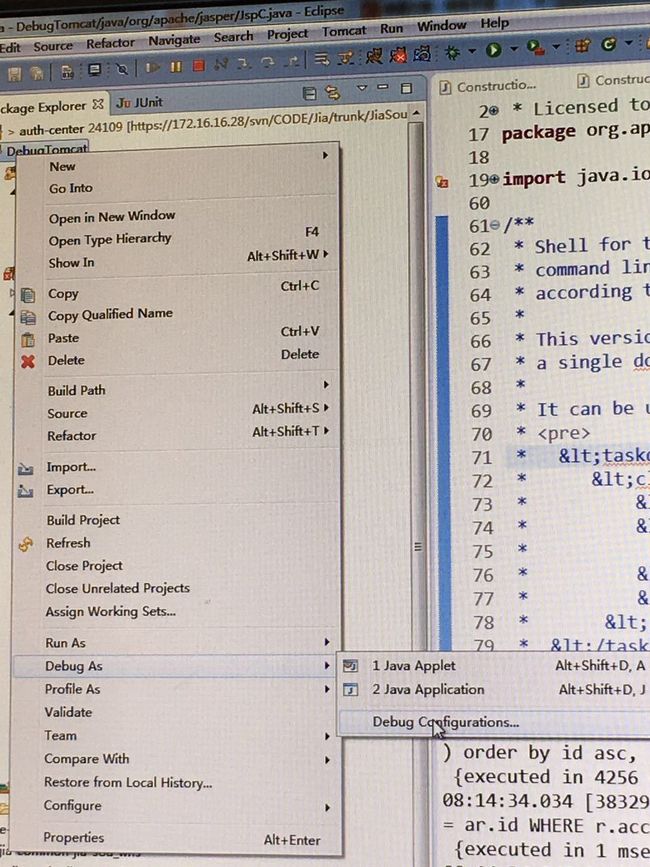Viewport: 650px width, 867px height.
Task: Open the Tomcat menu
Action: tap(344, 31)
